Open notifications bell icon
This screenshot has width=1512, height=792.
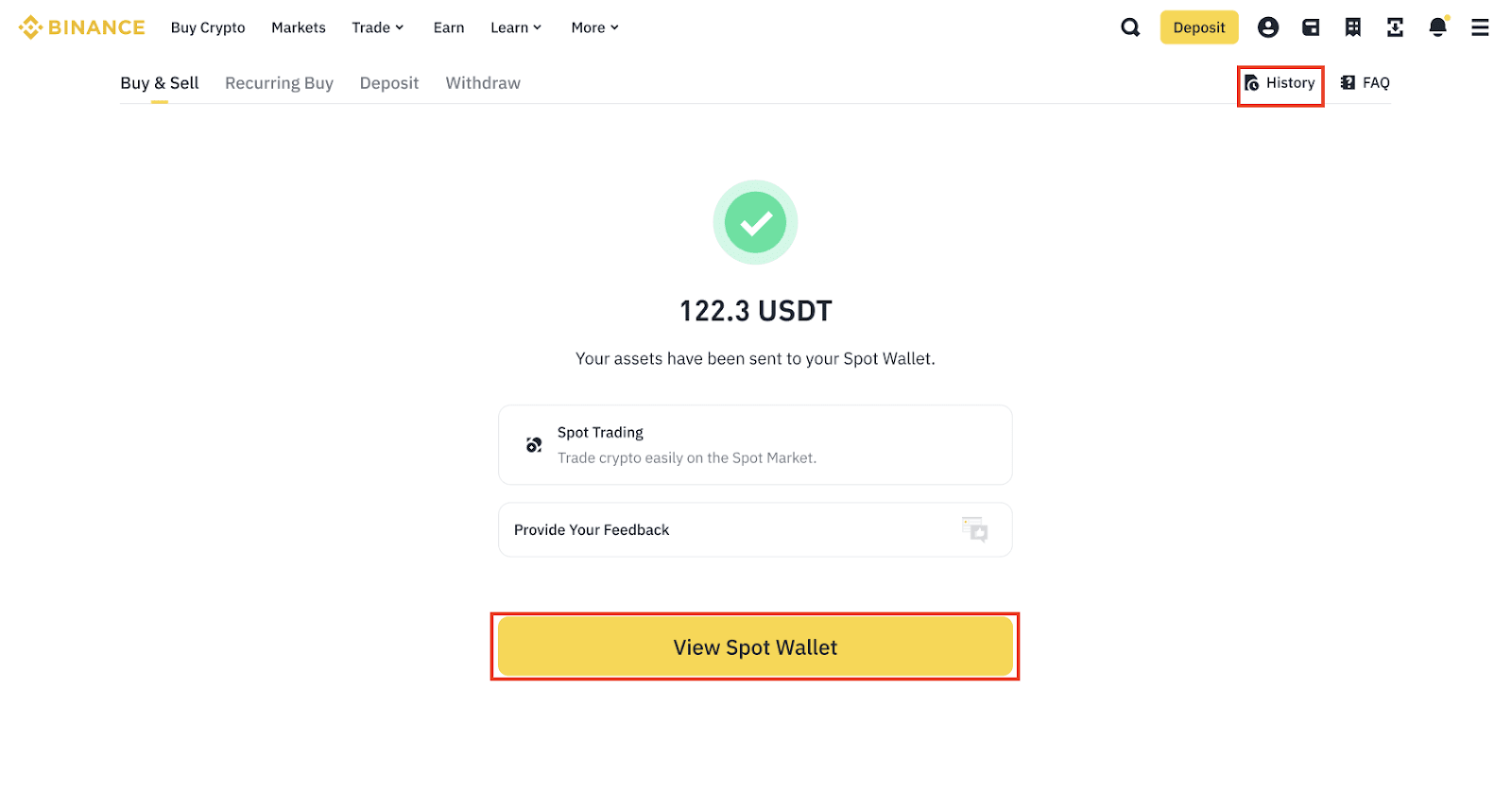pyautogui.click(x=1437, y=27)
